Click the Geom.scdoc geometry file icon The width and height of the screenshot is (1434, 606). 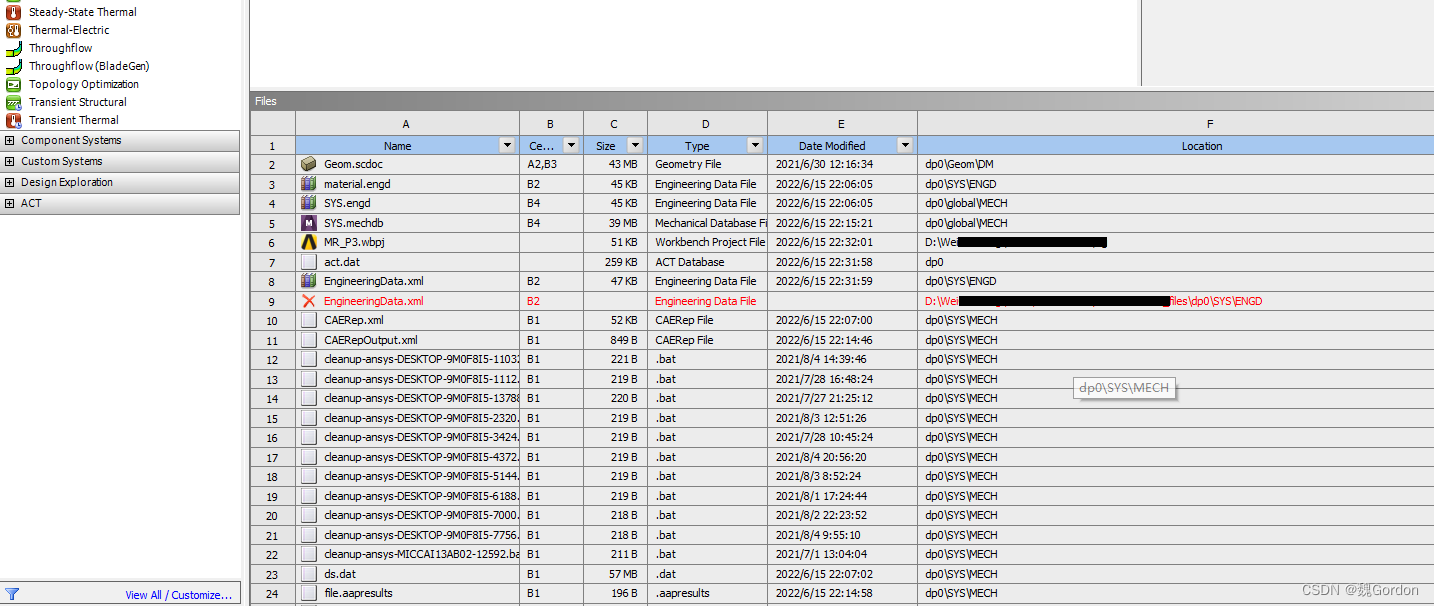click(x=309, y=164)
